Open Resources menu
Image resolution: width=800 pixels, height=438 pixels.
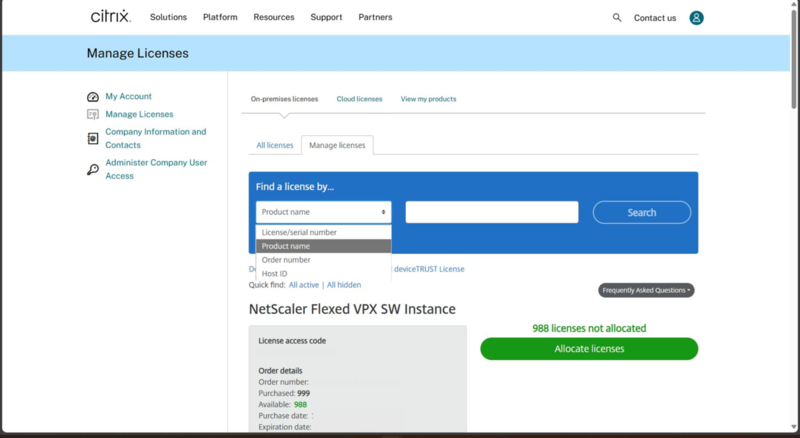click(274, 17)
